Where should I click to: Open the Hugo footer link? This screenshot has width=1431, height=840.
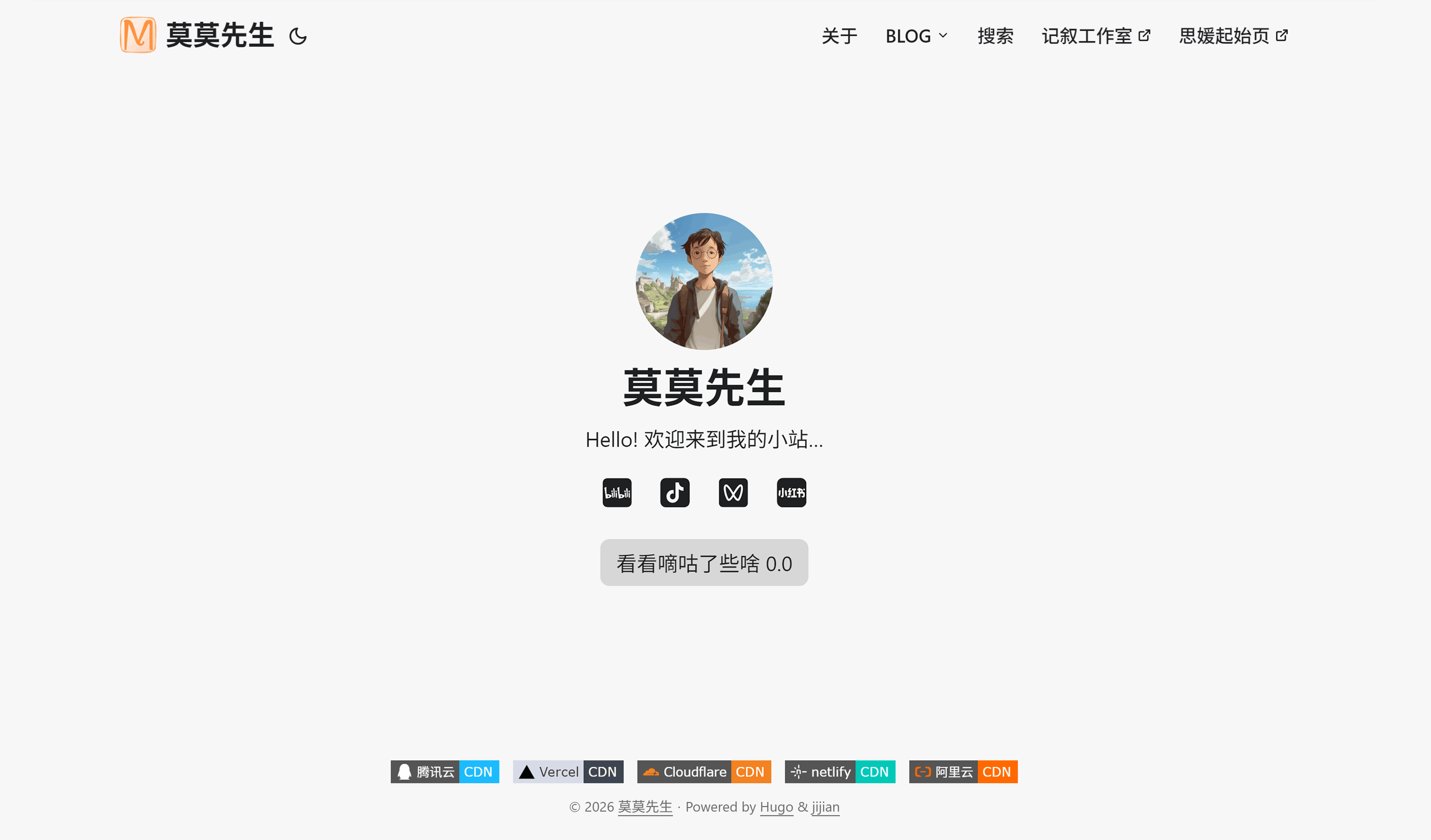point(776,807)
